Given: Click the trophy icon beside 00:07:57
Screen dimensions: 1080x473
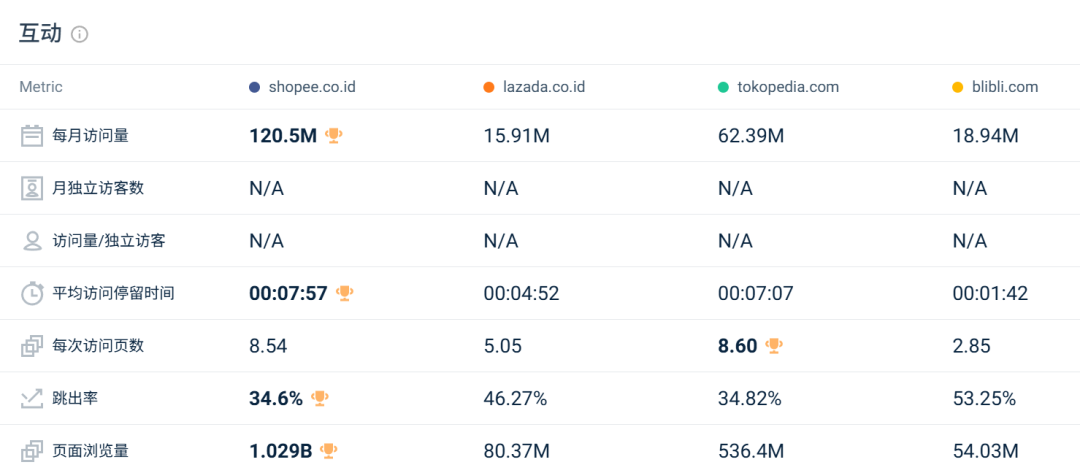Looking at the screenshot, I should coord(344,293).
